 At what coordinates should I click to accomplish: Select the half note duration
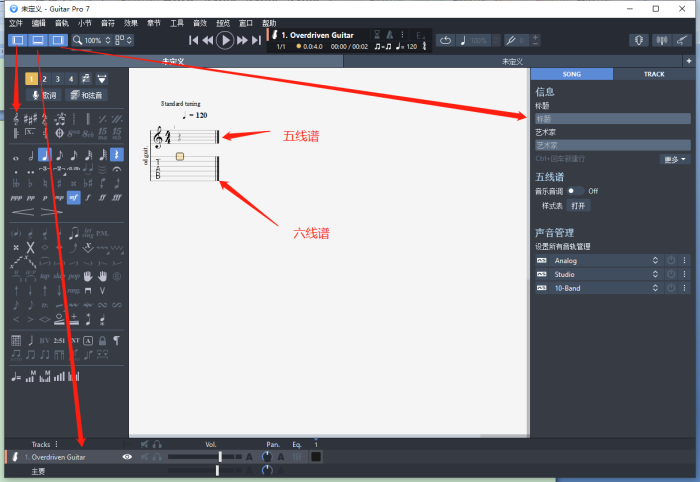(30, 155)
